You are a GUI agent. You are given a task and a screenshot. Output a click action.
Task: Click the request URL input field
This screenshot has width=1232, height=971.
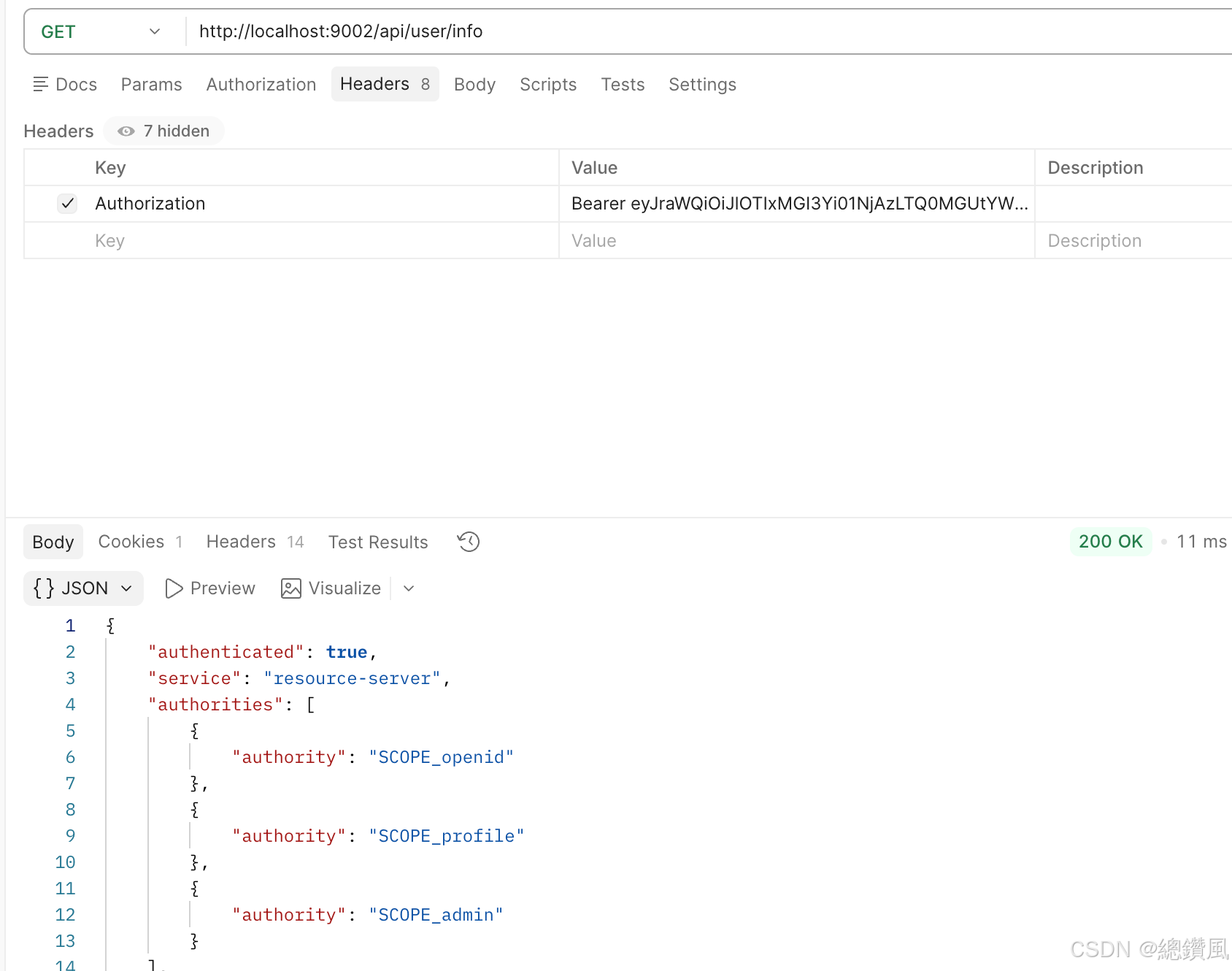[x=708, y=31]
